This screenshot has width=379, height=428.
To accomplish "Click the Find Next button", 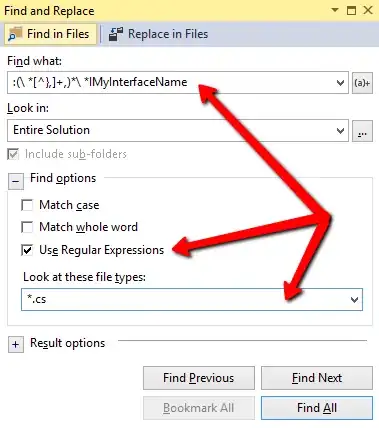I will click(x=317, y=378).
